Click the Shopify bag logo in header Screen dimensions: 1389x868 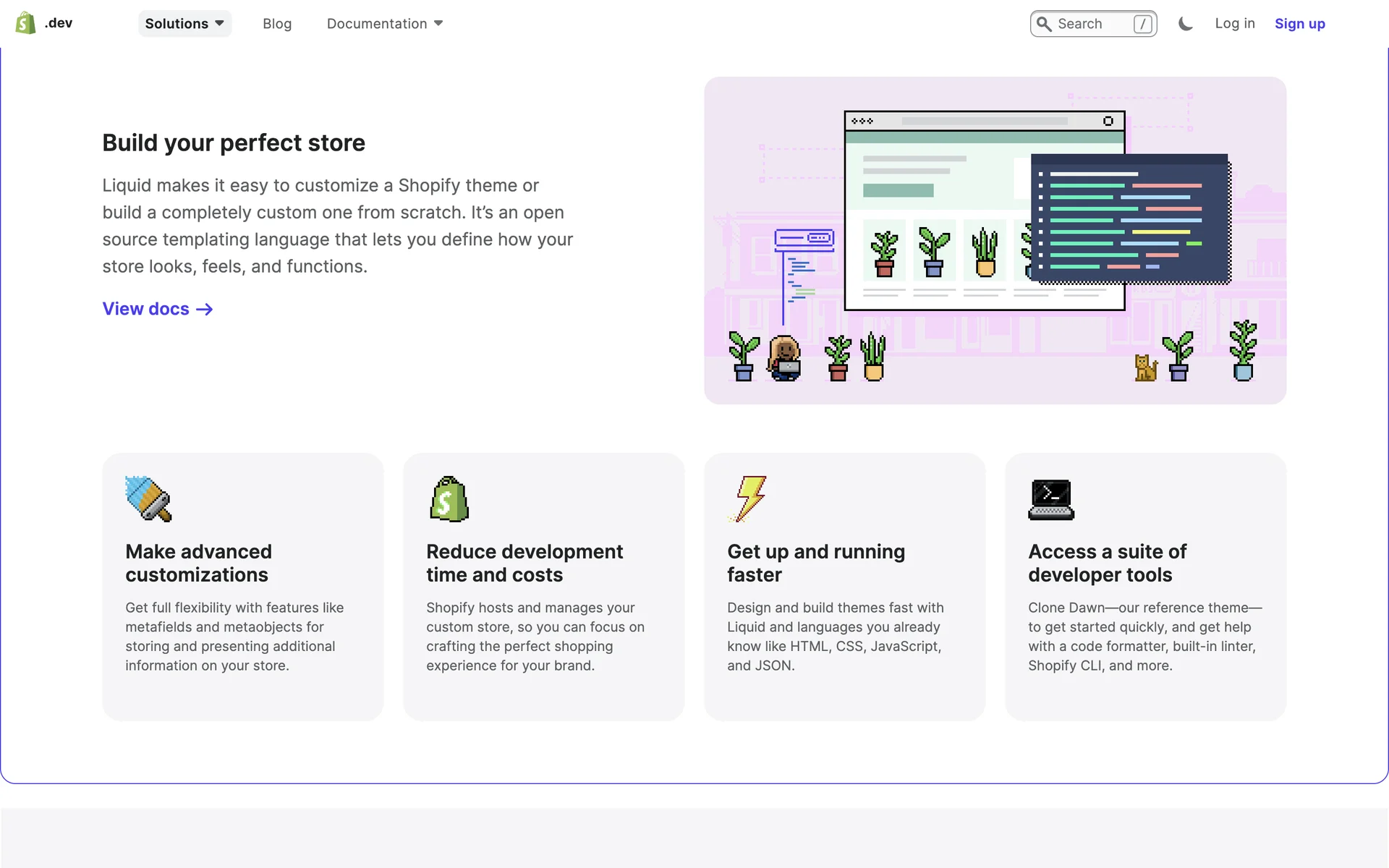coord(26,23)
